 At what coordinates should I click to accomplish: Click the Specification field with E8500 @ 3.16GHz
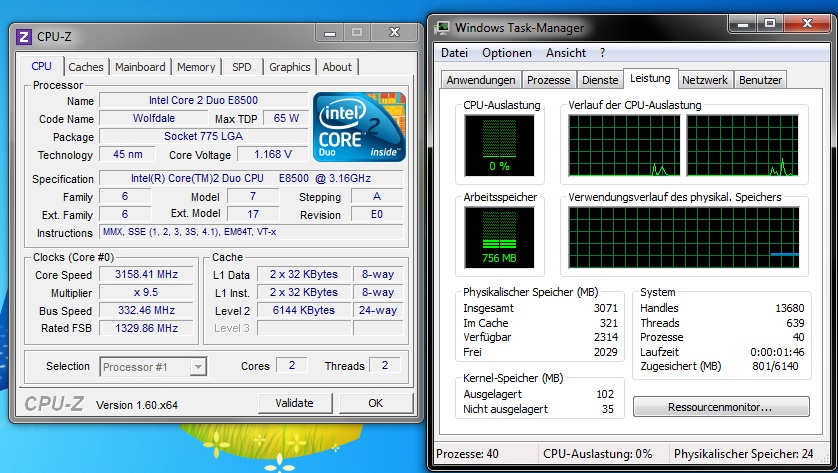point(251,178)
